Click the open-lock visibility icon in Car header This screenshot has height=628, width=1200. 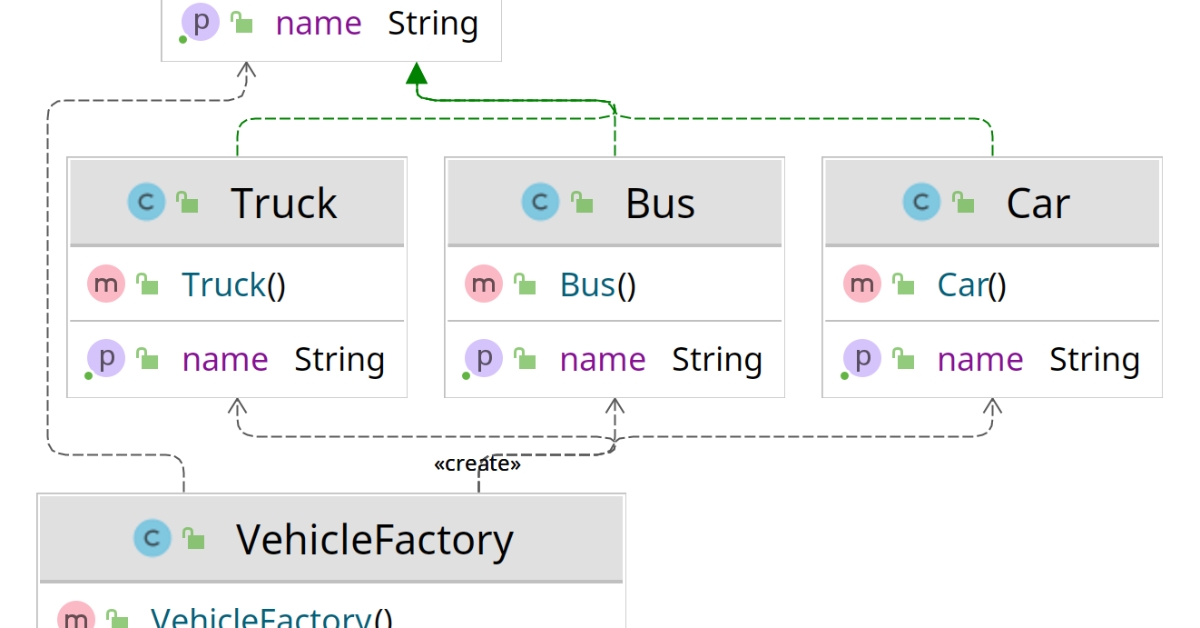[963, 202]
